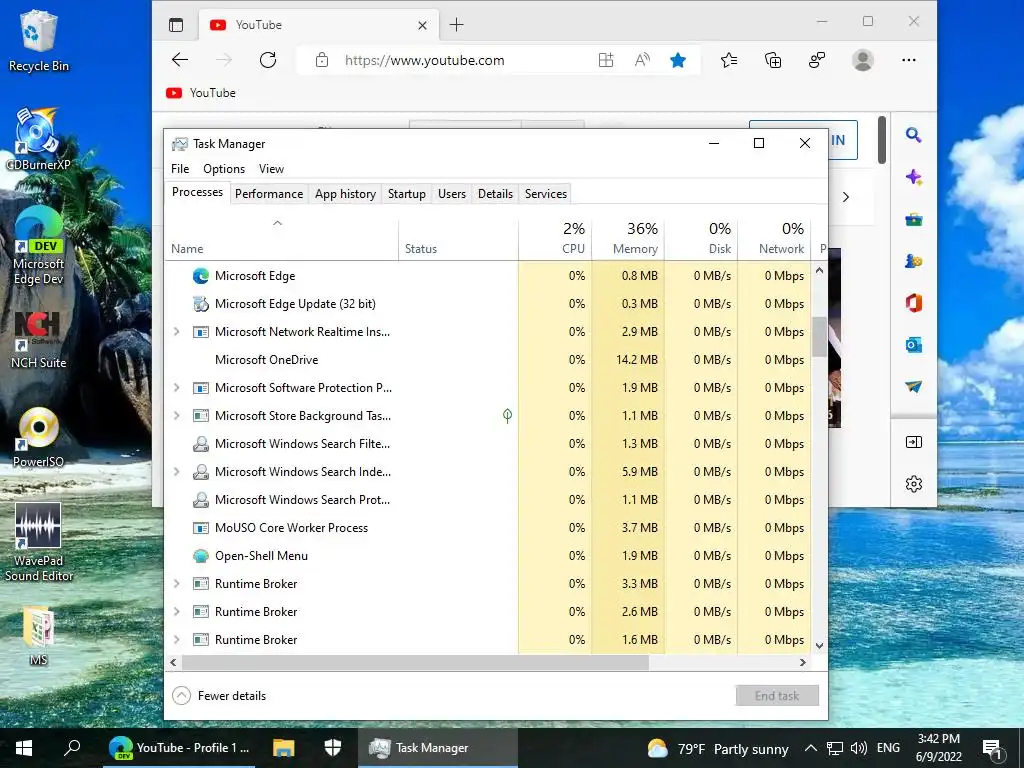
Task: Open the Outlook icon in Edge sidebar
Action: pyautogui.click(x=914, y=345)
